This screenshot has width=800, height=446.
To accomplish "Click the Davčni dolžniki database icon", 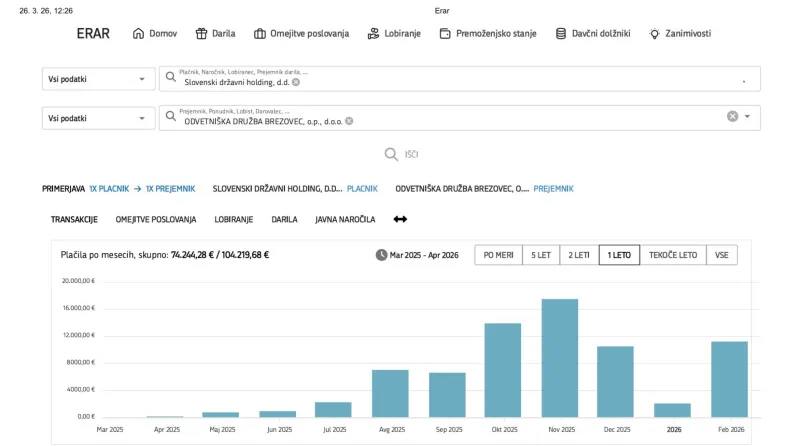I will click(x=561, y=33).
